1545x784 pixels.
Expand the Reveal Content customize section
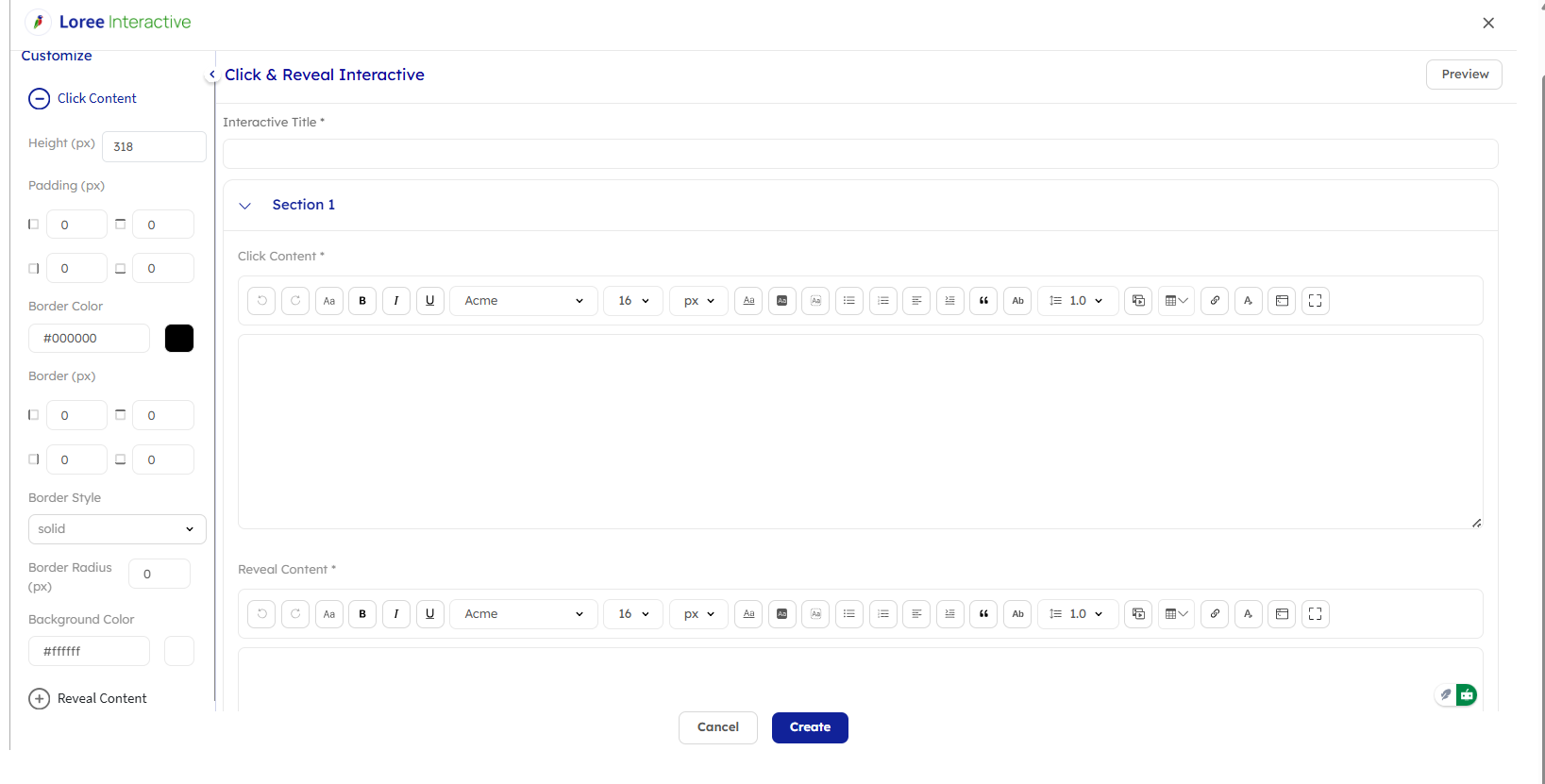(39, 699)
